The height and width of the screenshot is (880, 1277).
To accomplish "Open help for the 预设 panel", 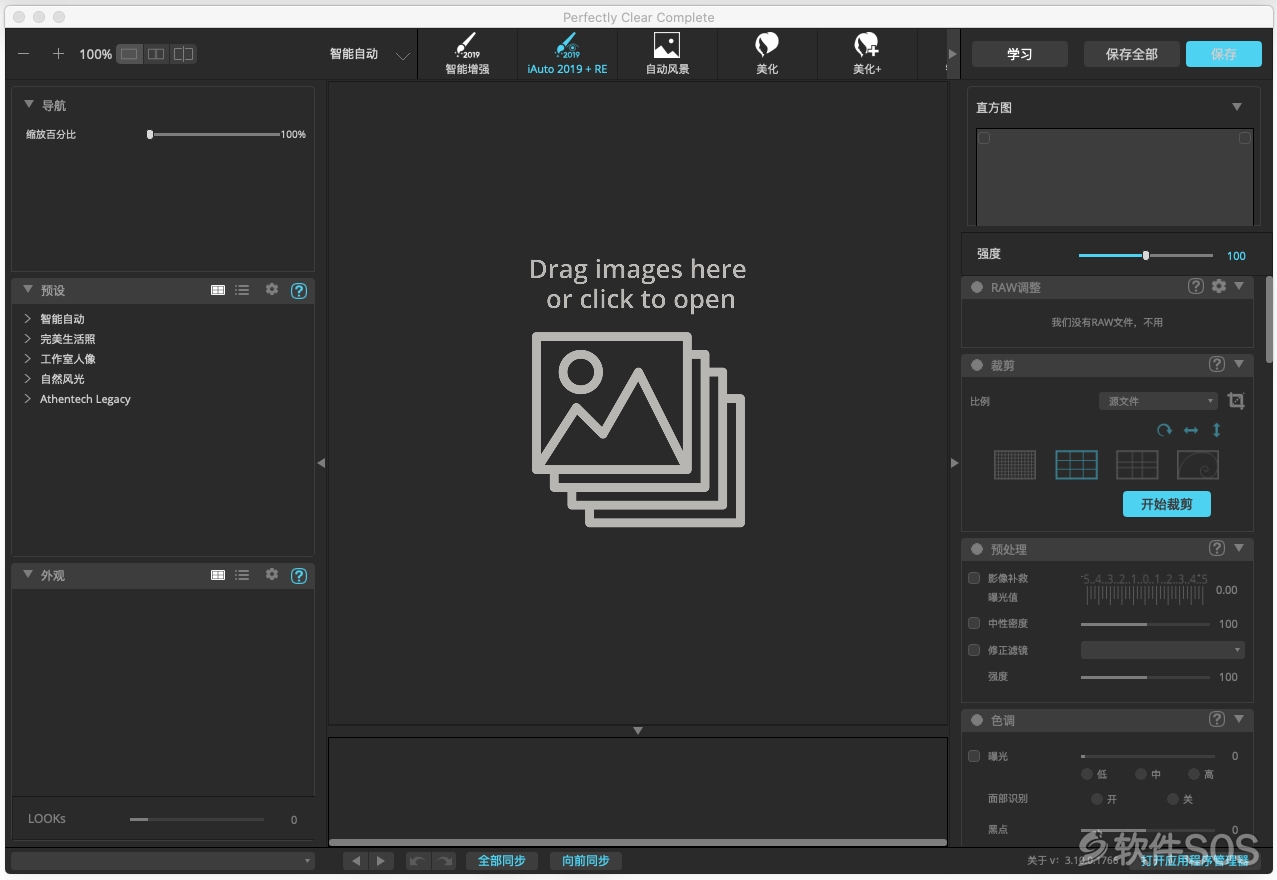I will click(298, 291).
